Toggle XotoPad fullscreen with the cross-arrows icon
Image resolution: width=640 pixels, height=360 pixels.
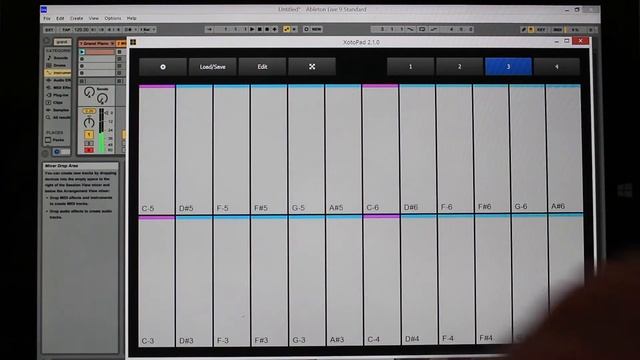click(312, 67)
